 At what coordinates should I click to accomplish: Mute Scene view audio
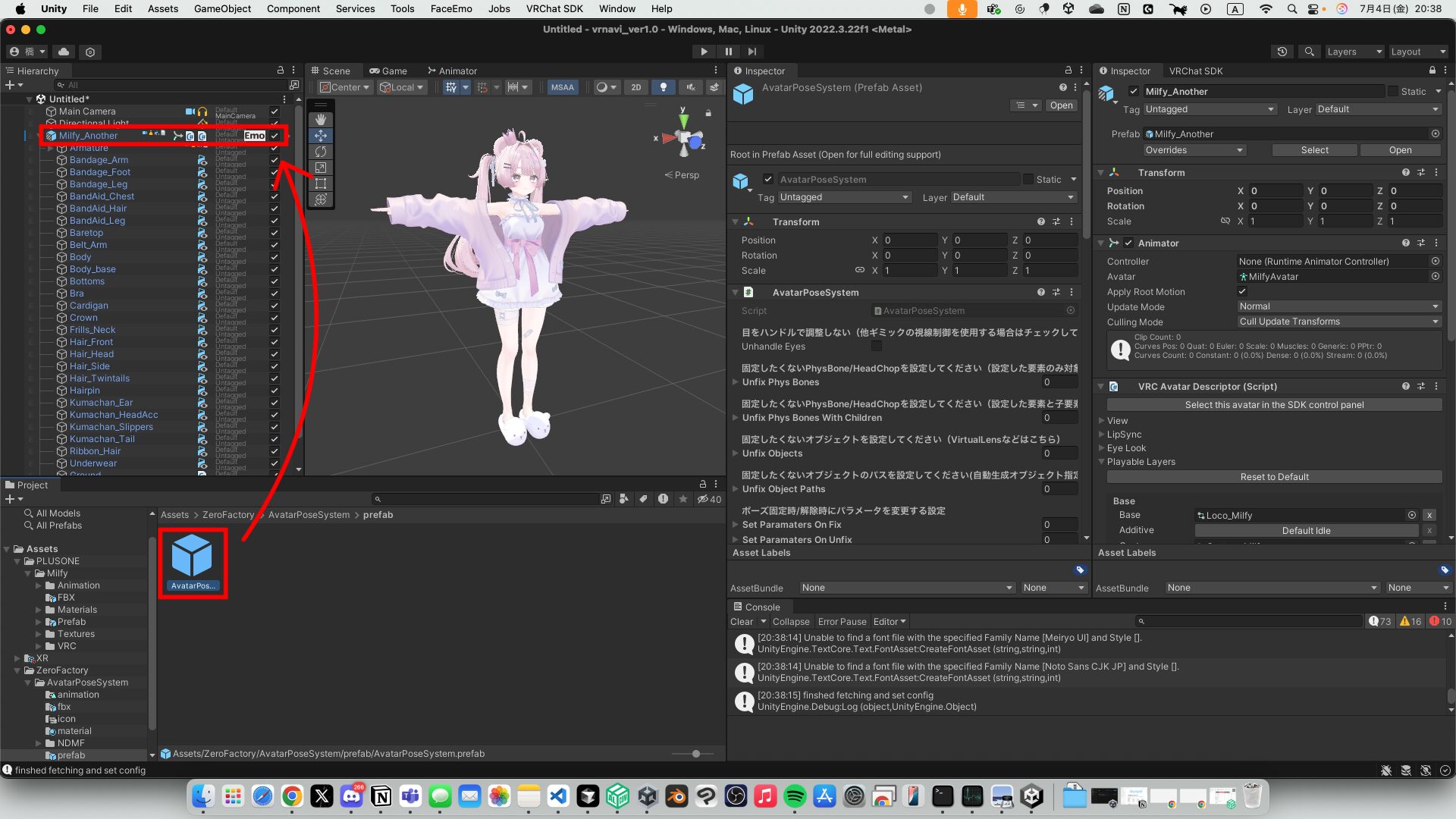(690, 87)
